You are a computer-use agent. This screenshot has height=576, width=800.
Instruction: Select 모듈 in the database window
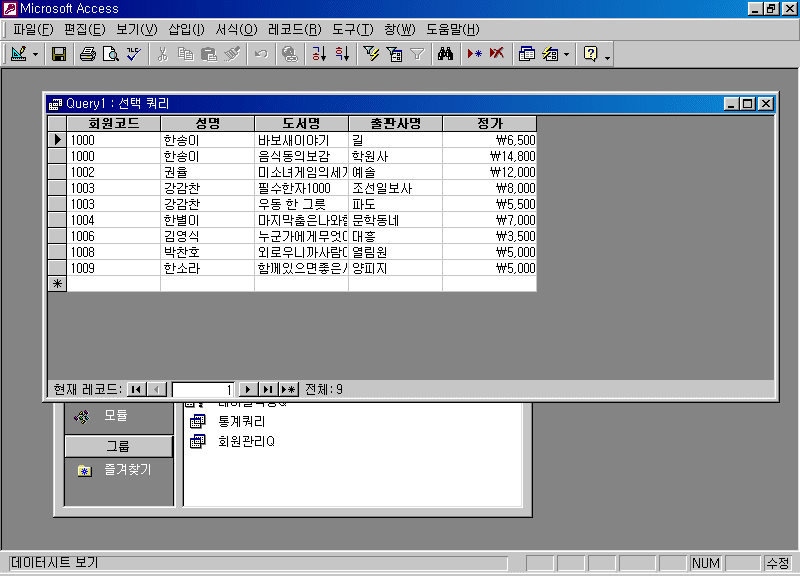(116, 416)
